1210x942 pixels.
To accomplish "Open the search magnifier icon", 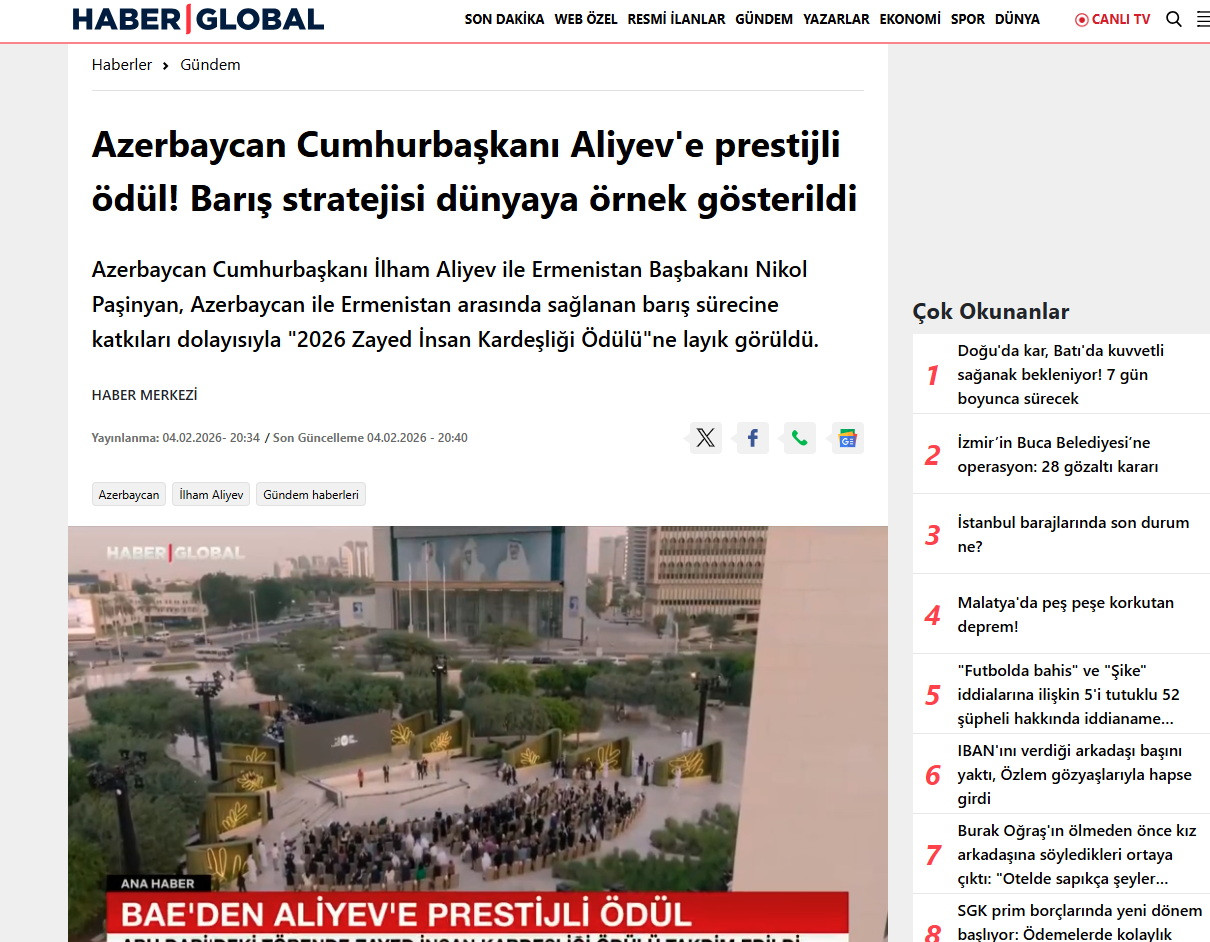I will pos(1174,19).
